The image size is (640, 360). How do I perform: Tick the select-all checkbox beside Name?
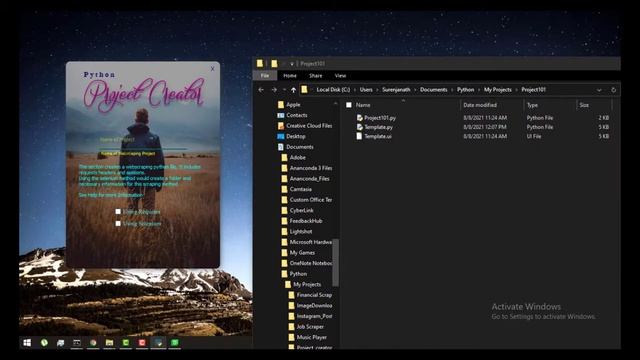click(x=349, y=105)
